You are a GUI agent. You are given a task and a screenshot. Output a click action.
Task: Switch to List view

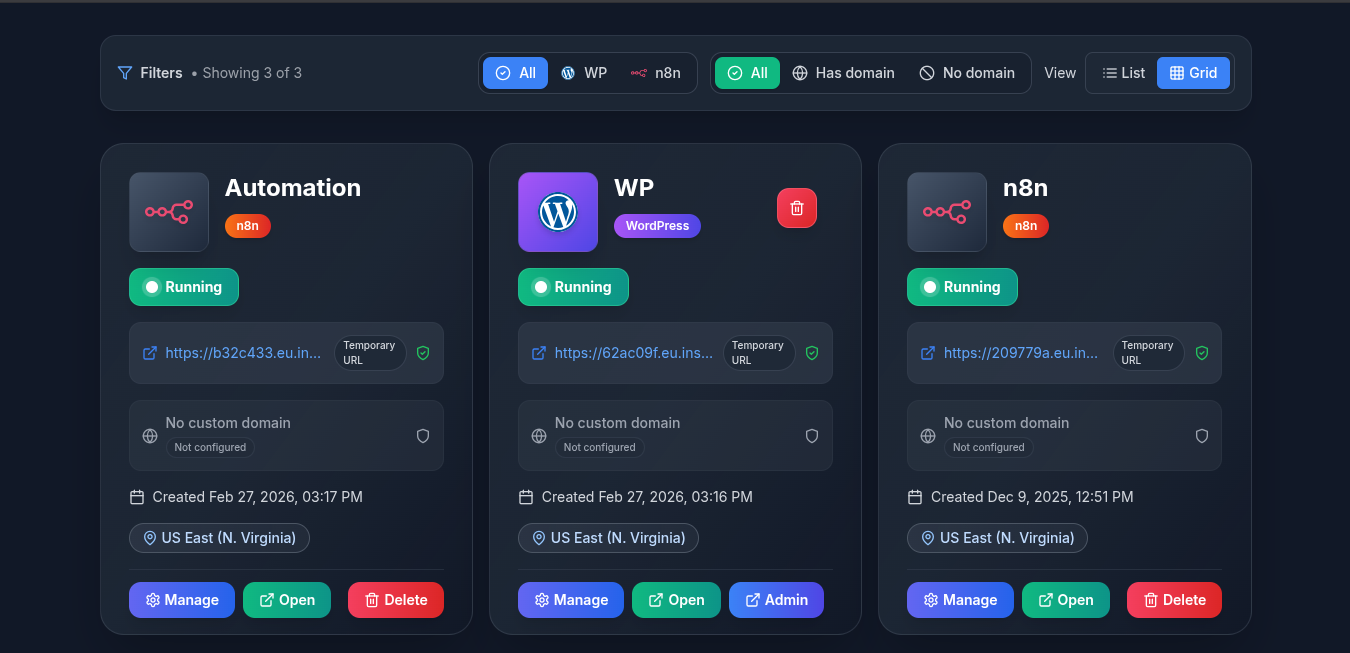[1123, 73]
